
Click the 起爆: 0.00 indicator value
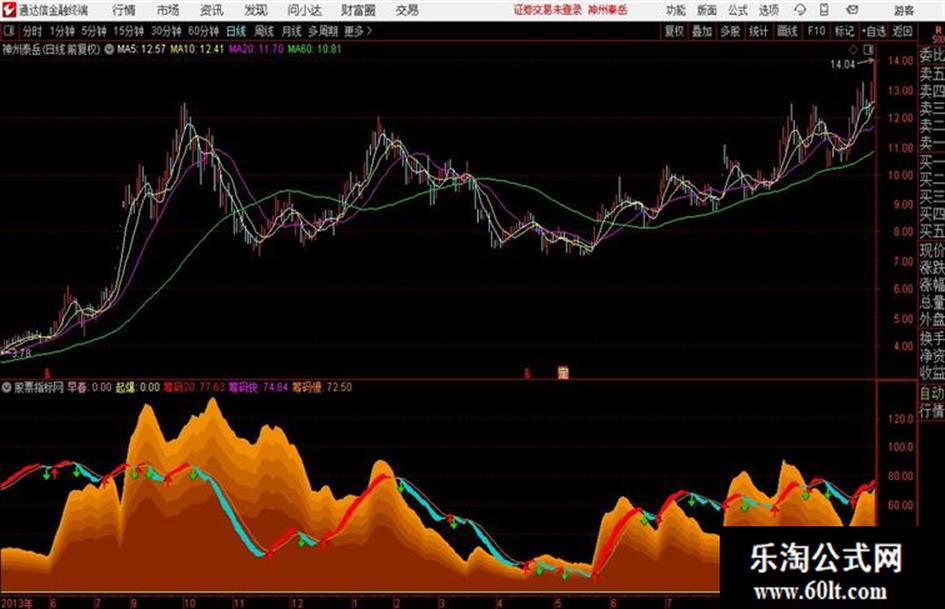[x=137, y=387]
